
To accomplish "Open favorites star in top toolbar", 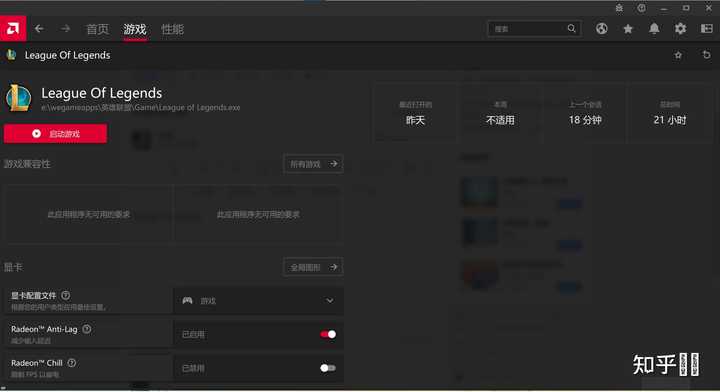I will [x=628, y=29].
